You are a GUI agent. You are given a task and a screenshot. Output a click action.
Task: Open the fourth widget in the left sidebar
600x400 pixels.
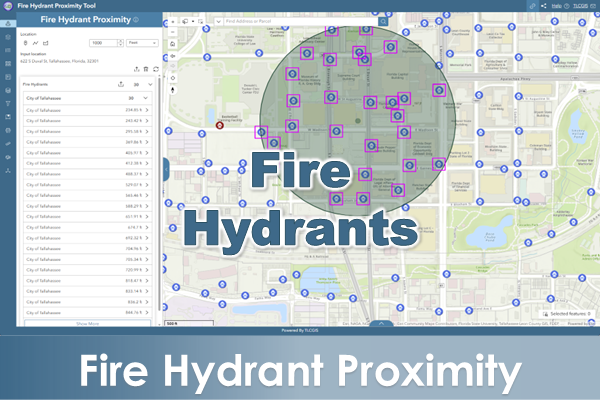(8, 64)
